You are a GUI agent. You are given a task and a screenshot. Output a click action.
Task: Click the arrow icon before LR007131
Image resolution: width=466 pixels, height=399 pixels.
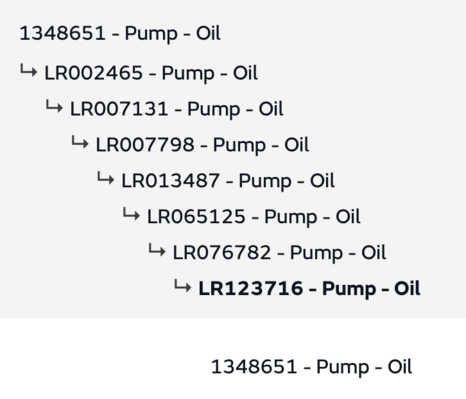tap(54, 106)
